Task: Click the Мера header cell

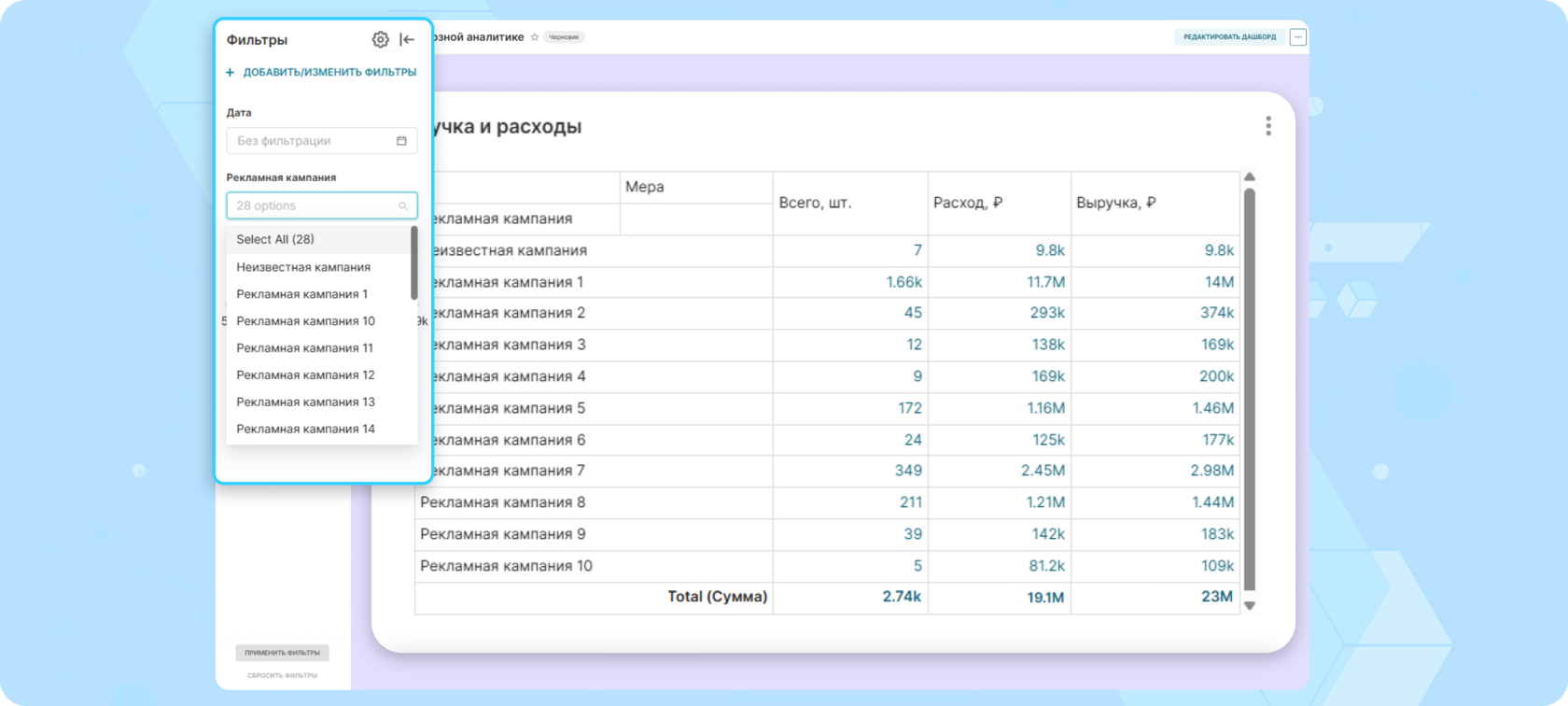Action: [x=696, y=187]
